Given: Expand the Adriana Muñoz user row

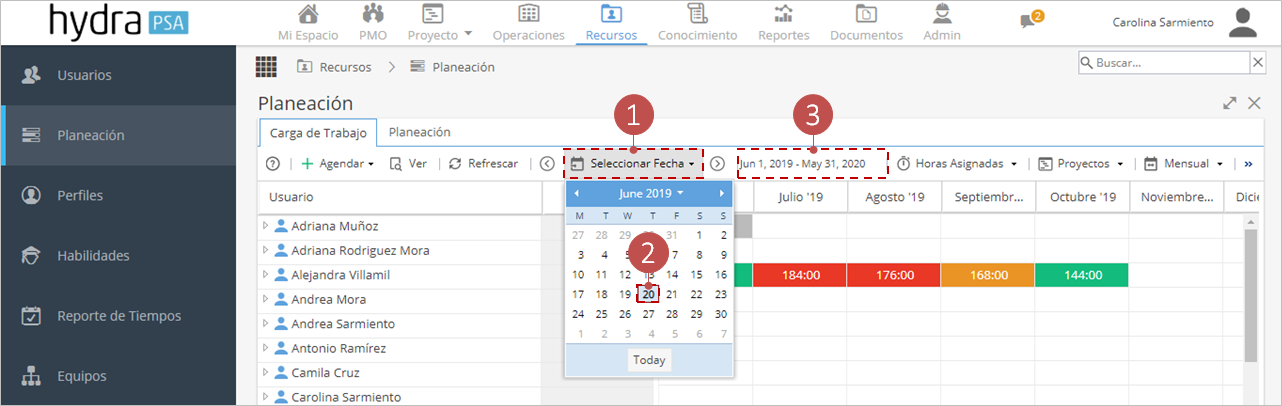Looking at the screenshot, I should click(x=266, y=226).
